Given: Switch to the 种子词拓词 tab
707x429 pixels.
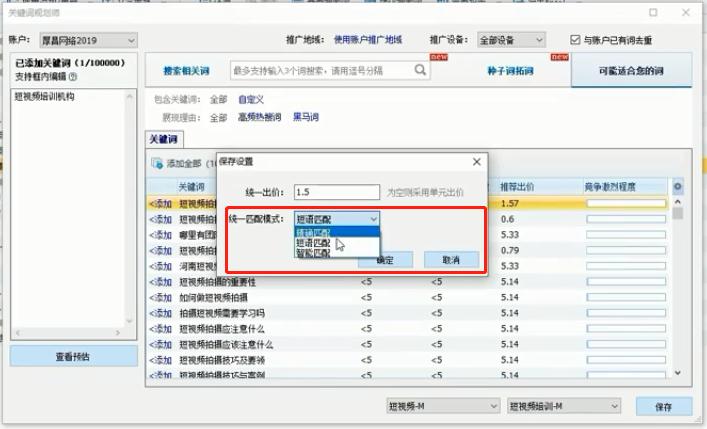Looking at the screenshot, I should pos(510,71).
